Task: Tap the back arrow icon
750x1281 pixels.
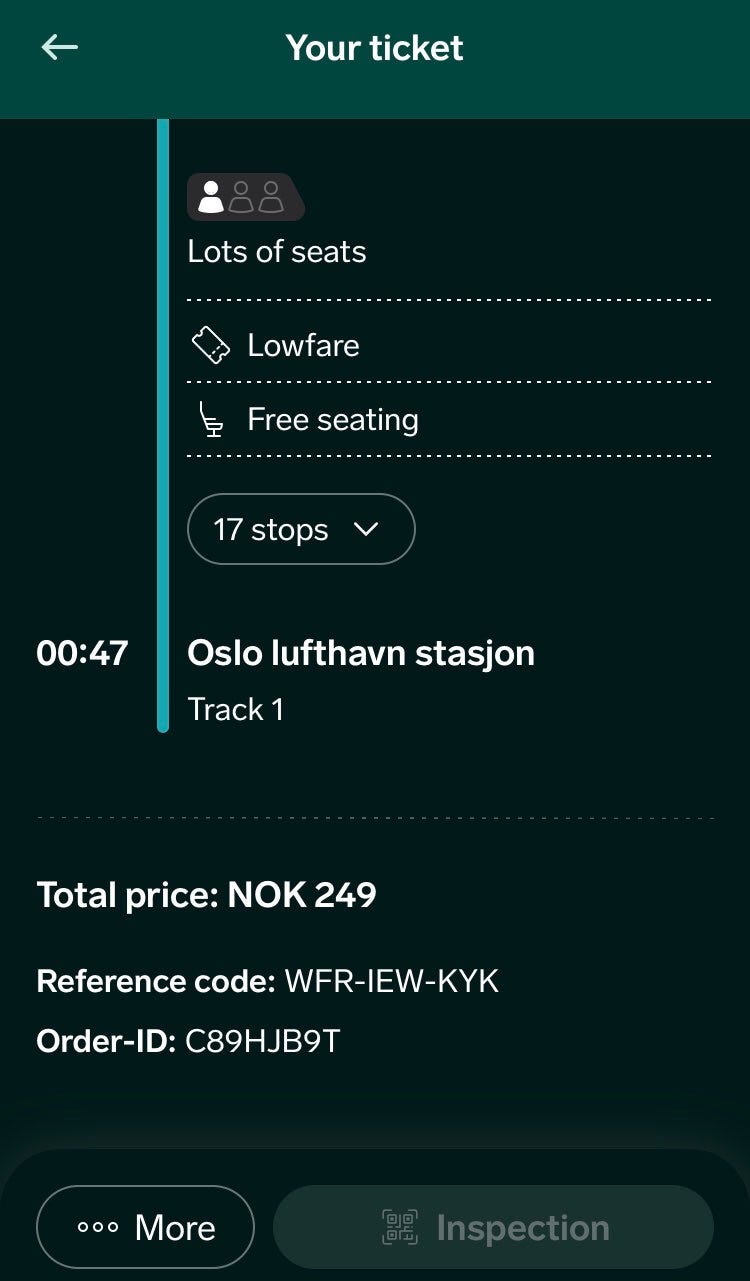Action: (59, 47)
